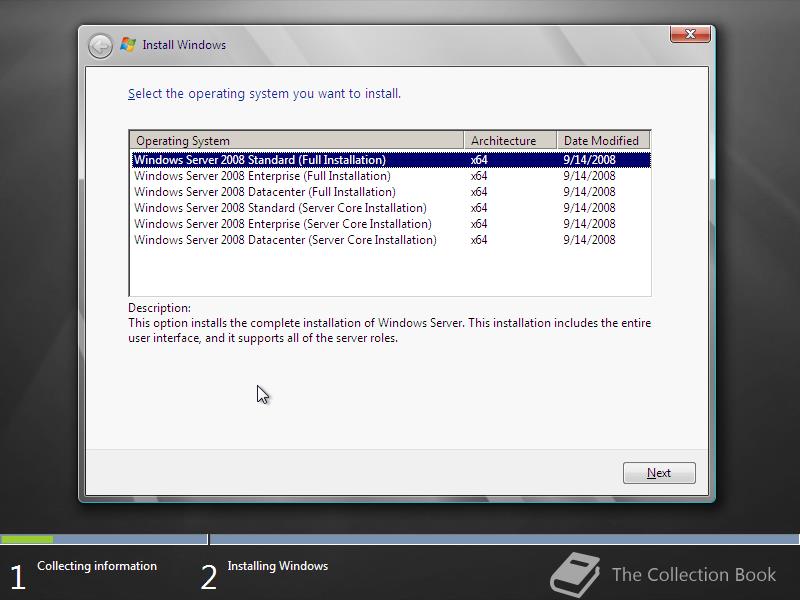
Task: Close the Install Windows dialog
Action: tap(690, 34)
